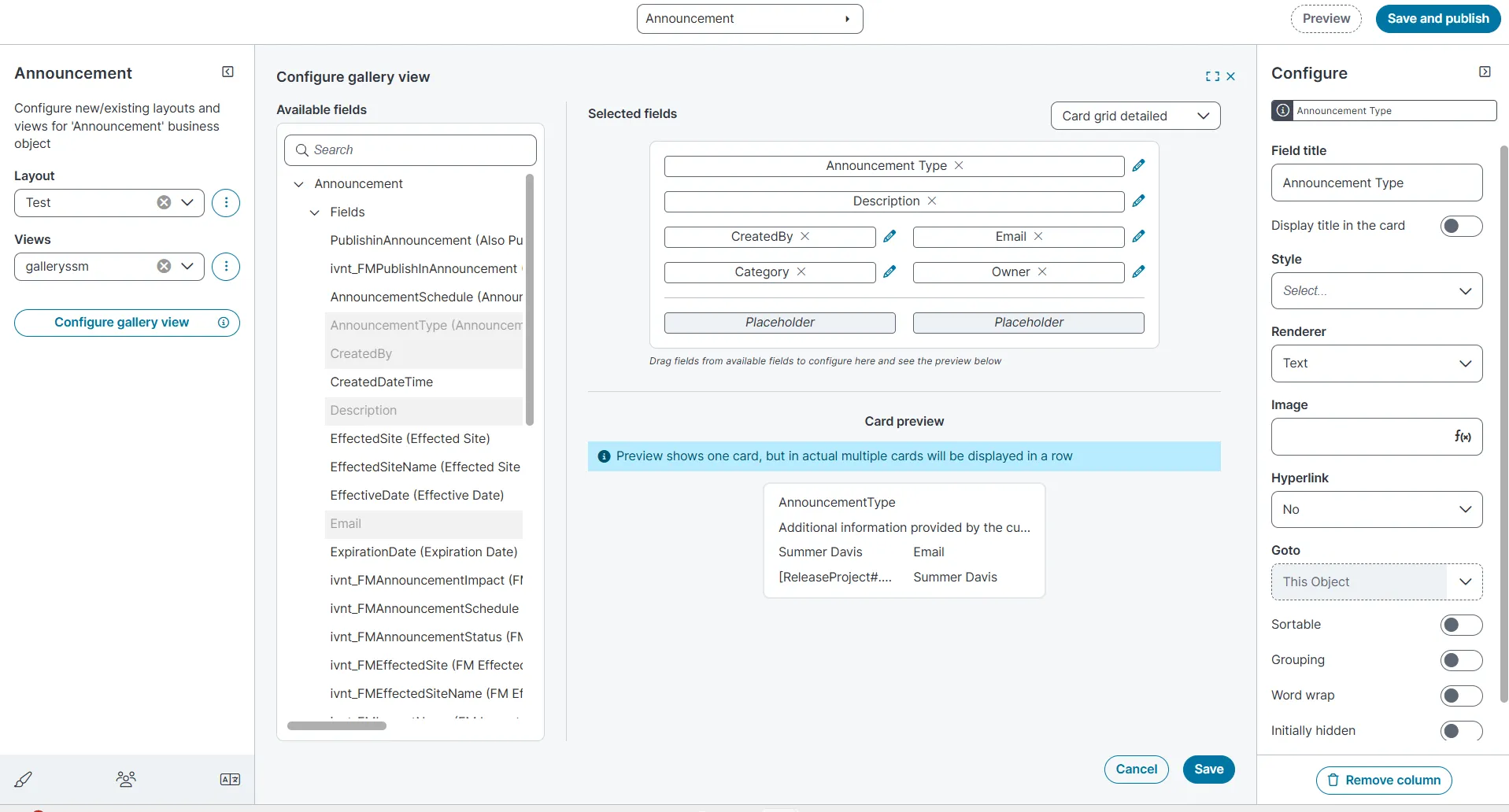Open the Renderer dropdown

(x=1377, y=364)
